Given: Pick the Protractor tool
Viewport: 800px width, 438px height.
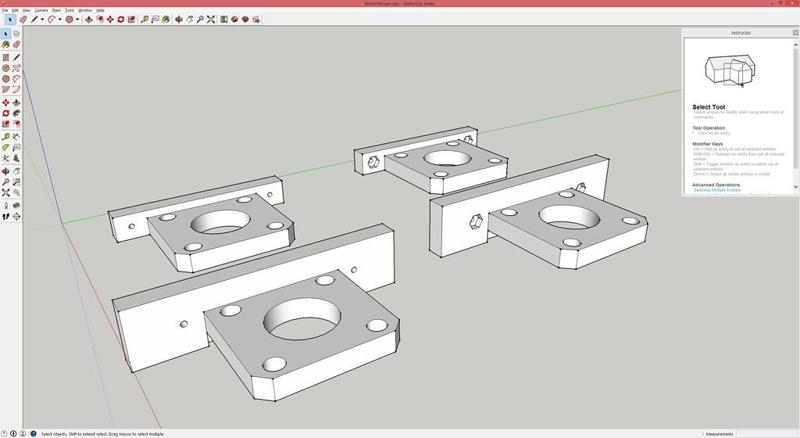Looking at the screenshot, I should pyautogui.click(x=6, y=148).
